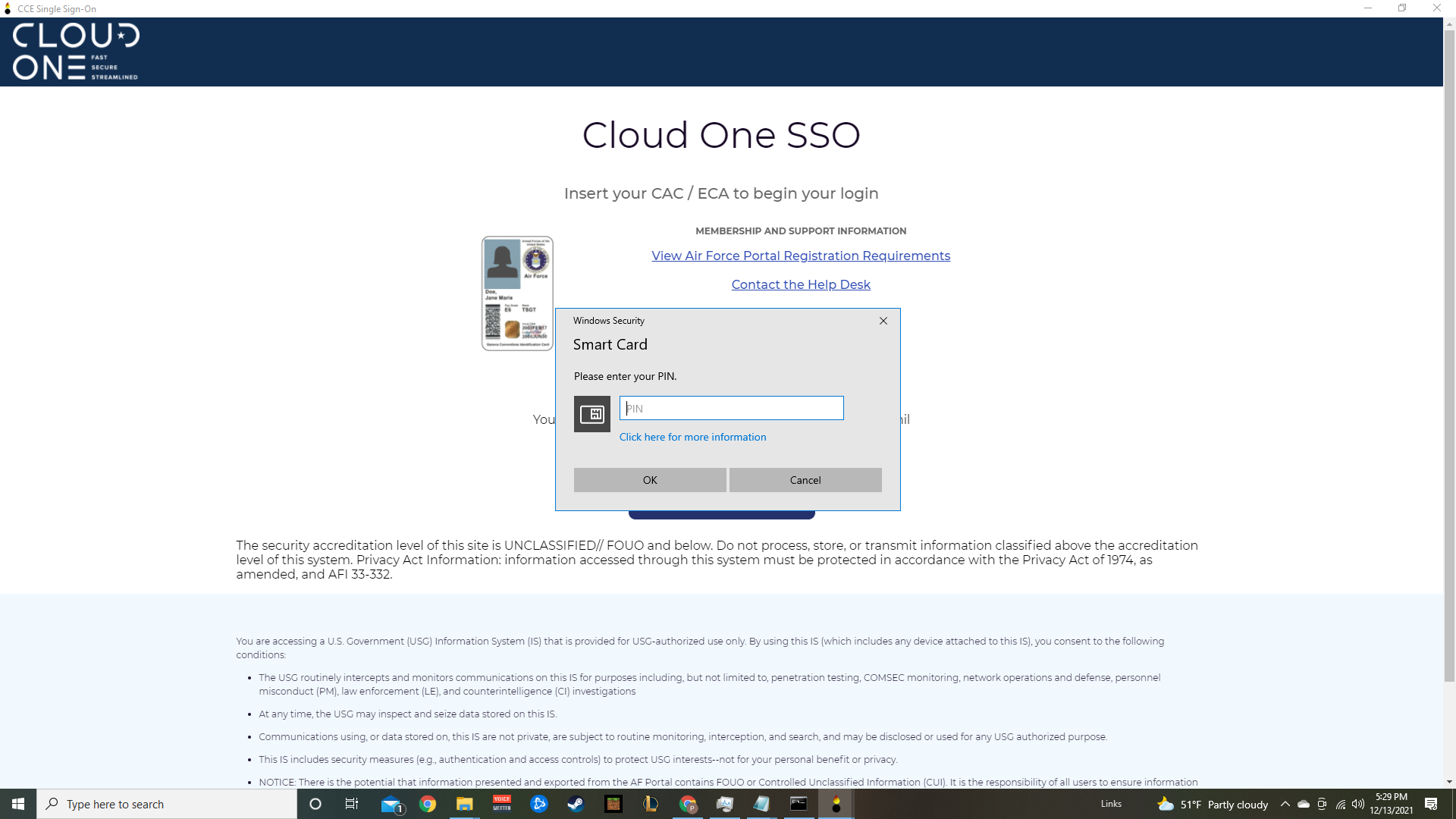Open the Mail app showing one notification
This screenshot has height=819, width=1456.
(391, 804)
